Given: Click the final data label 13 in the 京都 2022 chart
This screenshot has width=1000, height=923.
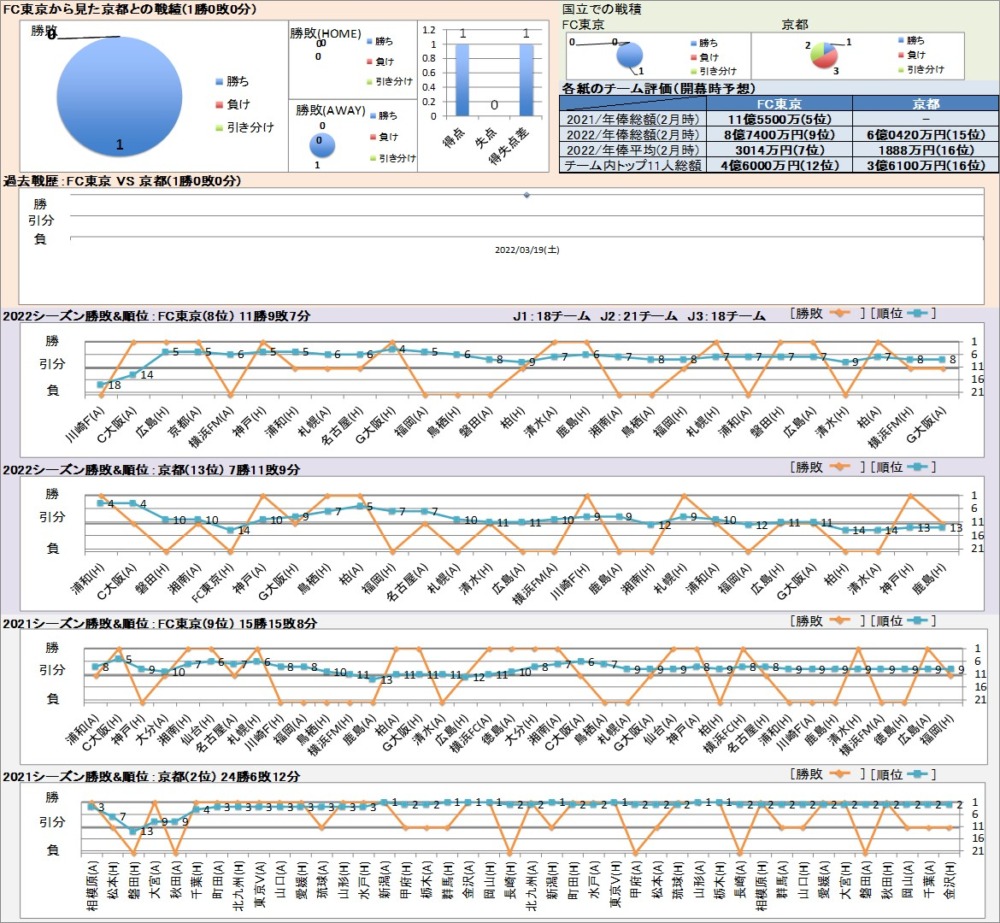Looking at the screenshot, I should [x=956, y=528].
